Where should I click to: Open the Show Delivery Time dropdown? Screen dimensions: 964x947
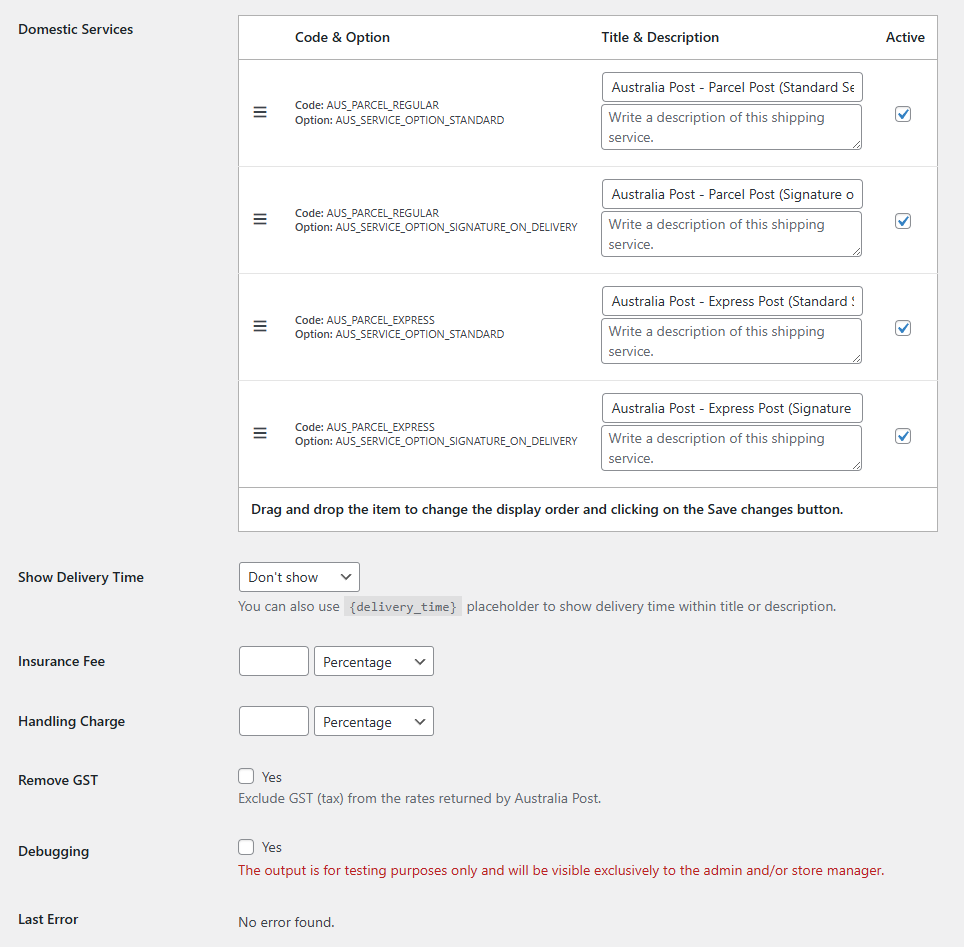tap(299, 577)
